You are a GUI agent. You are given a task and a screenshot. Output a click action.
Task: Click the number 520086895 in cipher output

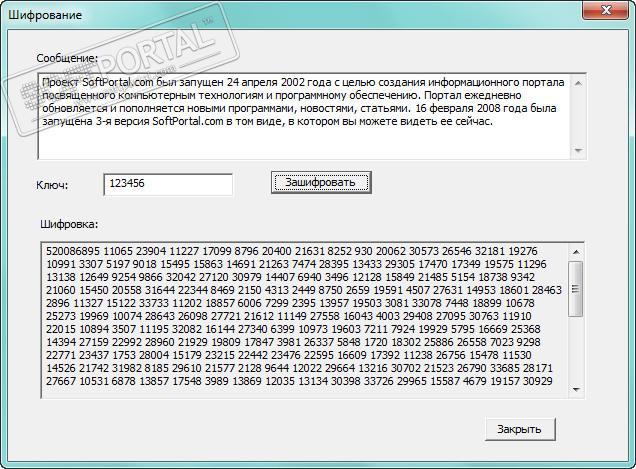pyautogui.click(x=73, y=251)
